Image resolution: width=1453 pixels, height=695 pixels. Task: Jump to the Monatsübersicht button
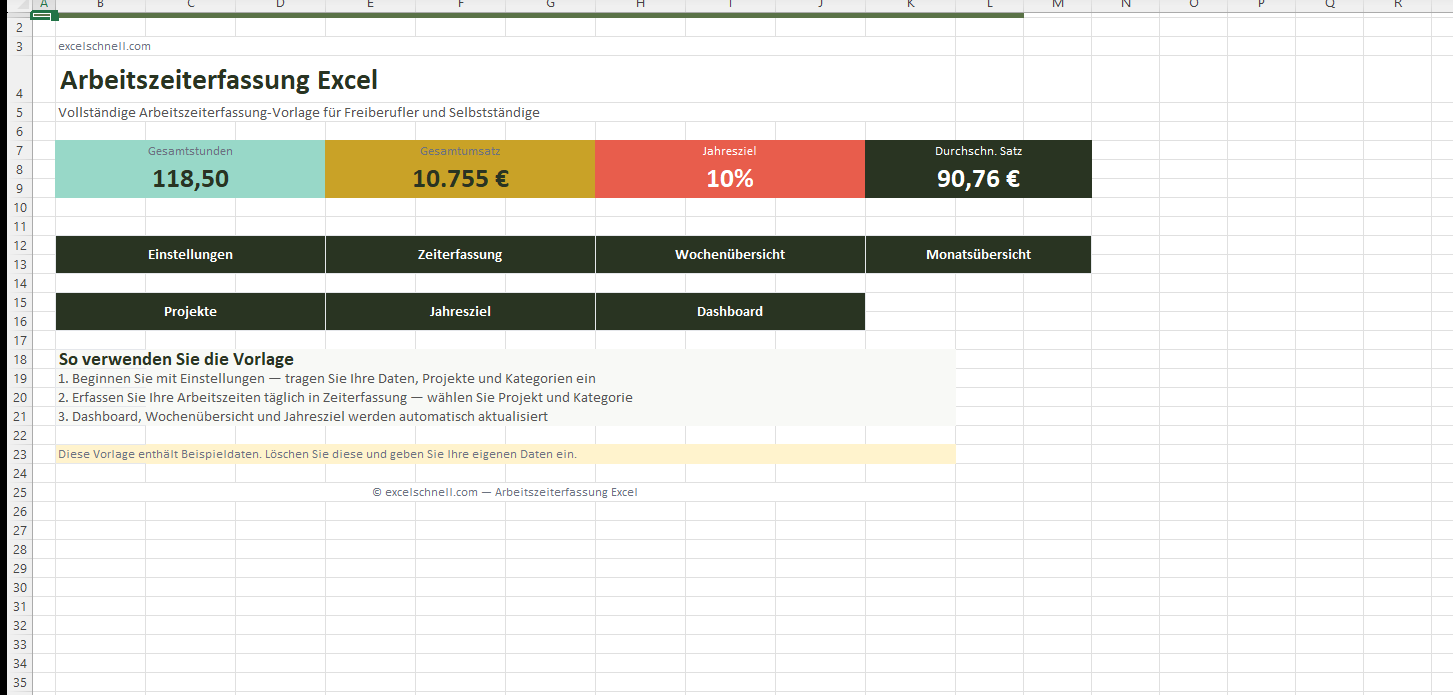pyautogui.click(x=978, y=254)
